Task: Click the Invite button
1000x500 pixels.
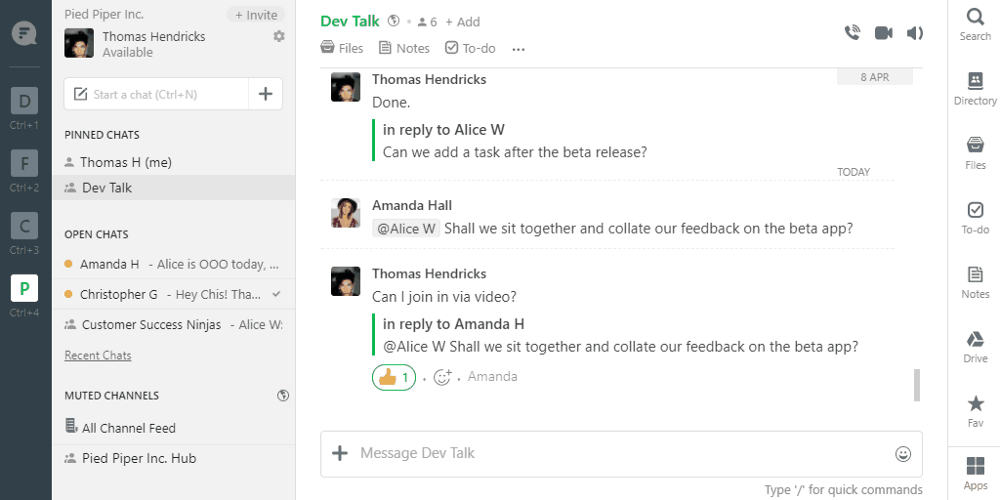Action: pyautogui.click(x=256, y=15)
